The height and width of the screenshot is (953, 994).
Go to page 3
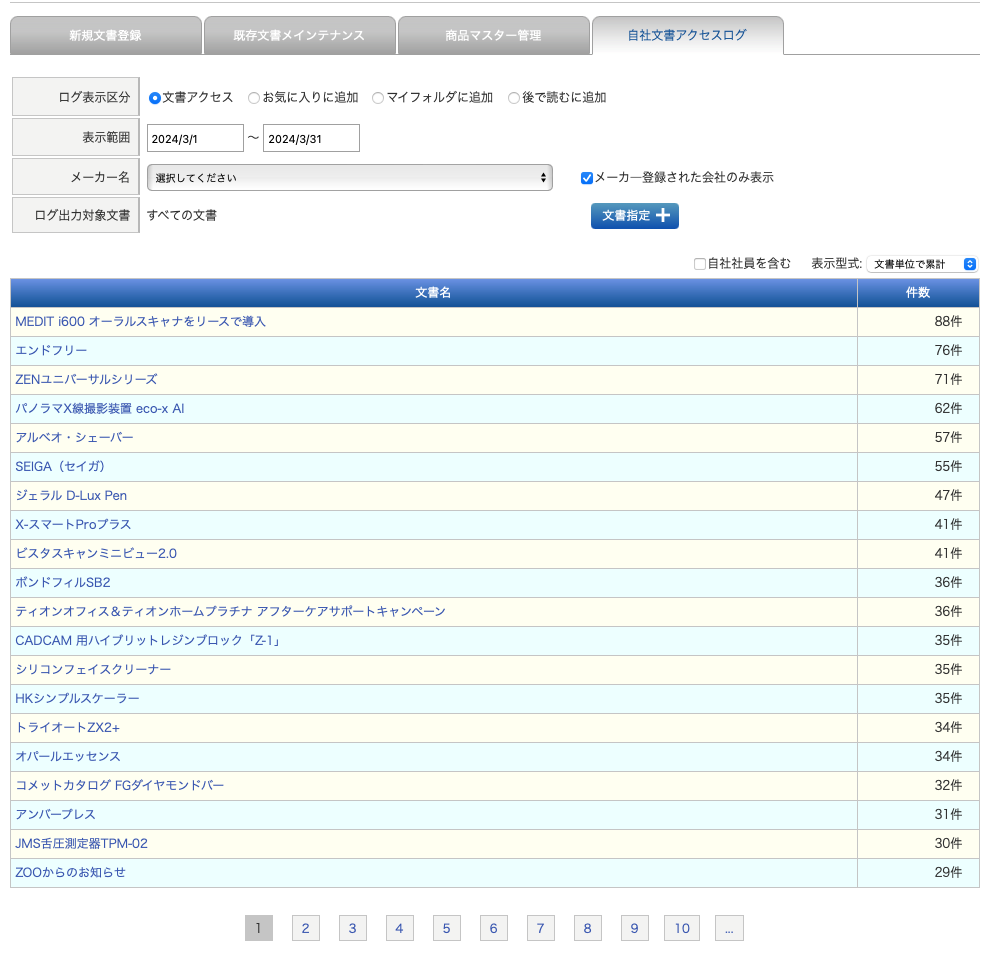pyautogui.click(x=352, y=928)
